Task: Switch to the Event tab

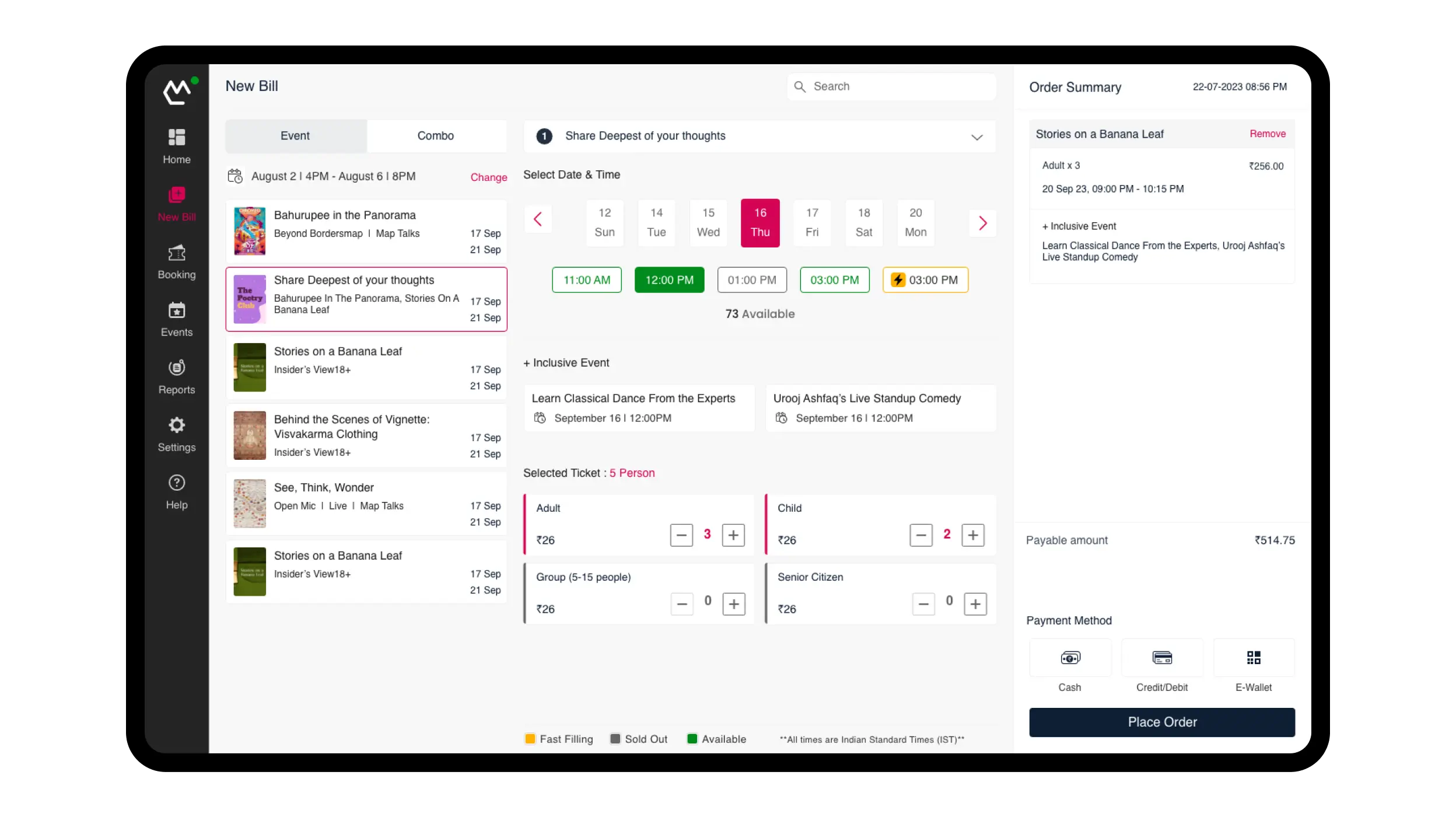Action: pyautogui.click(x=295, y=136)
